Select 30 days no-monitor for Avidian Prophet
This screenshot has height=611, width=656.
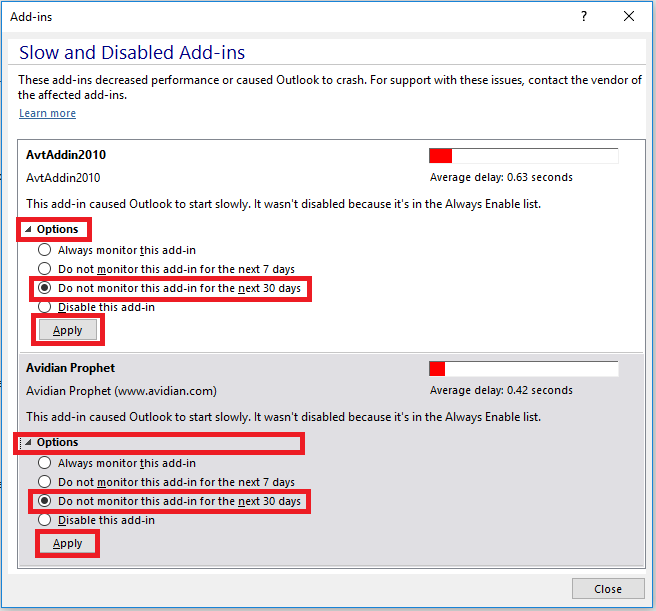tap(169, 501)
